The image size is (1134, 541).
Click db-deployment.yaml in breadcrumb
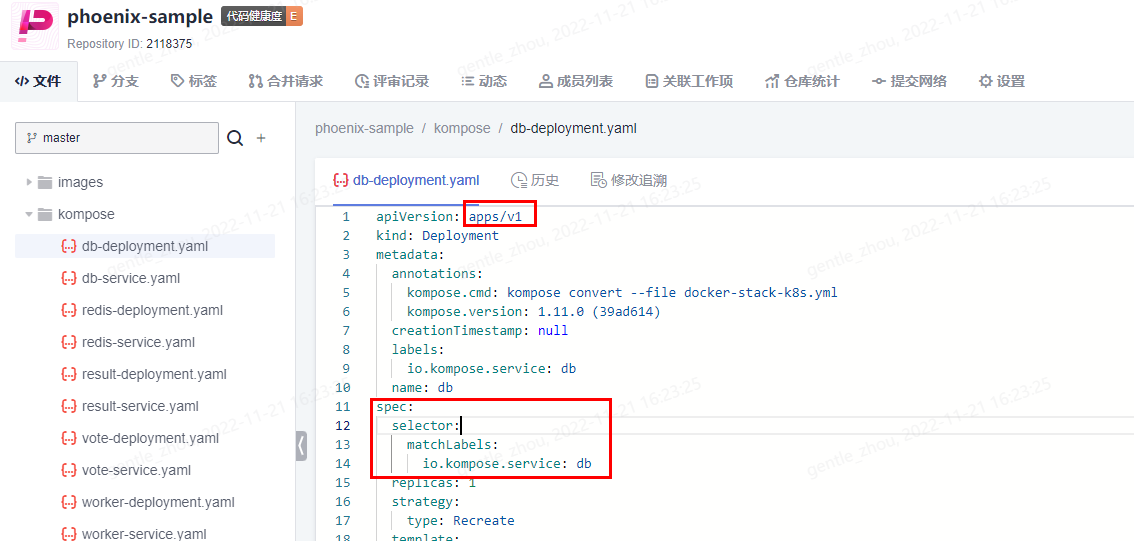(574, 128)
